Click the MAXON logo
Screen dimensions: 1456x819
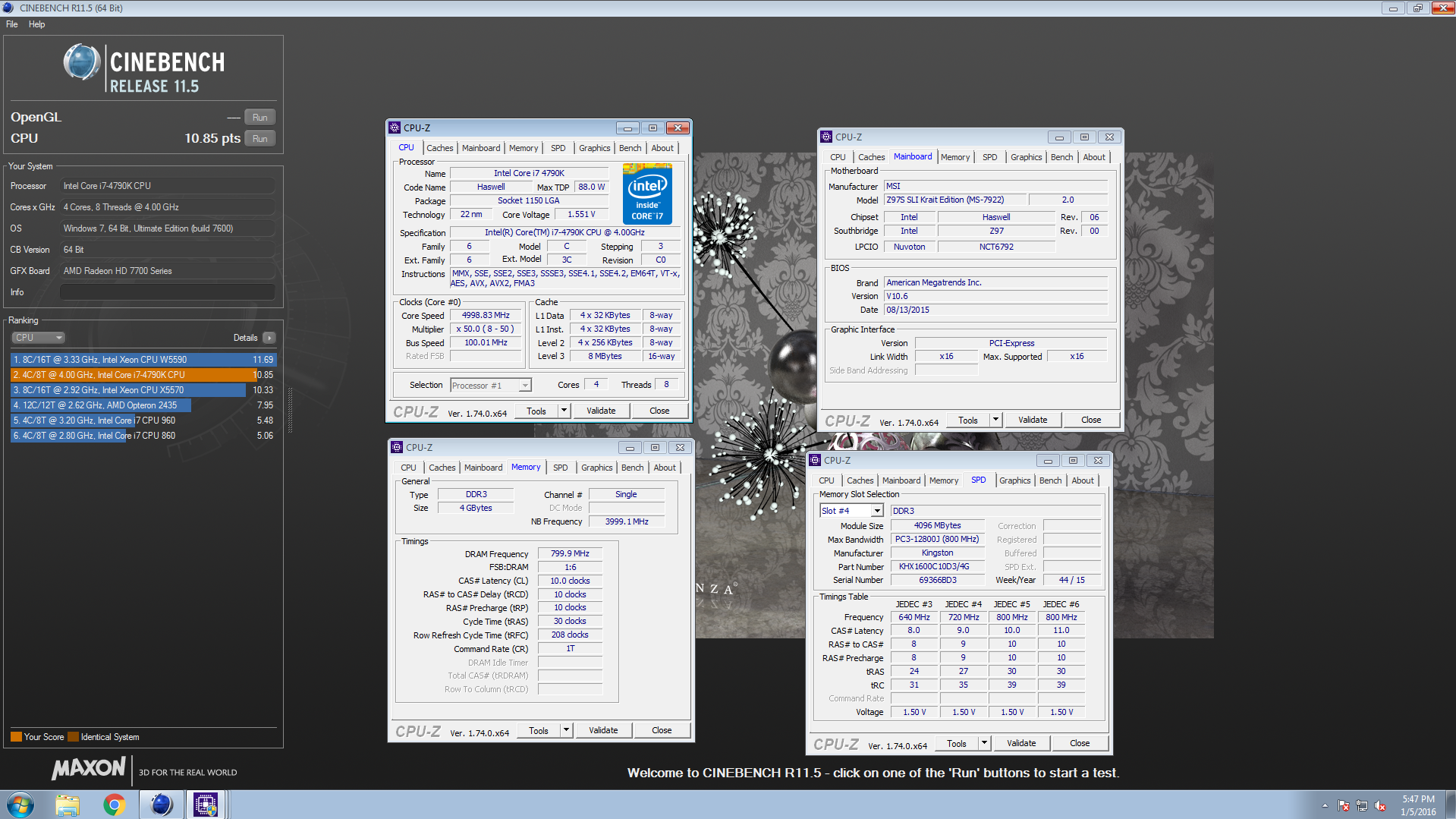tap(88, 769)
